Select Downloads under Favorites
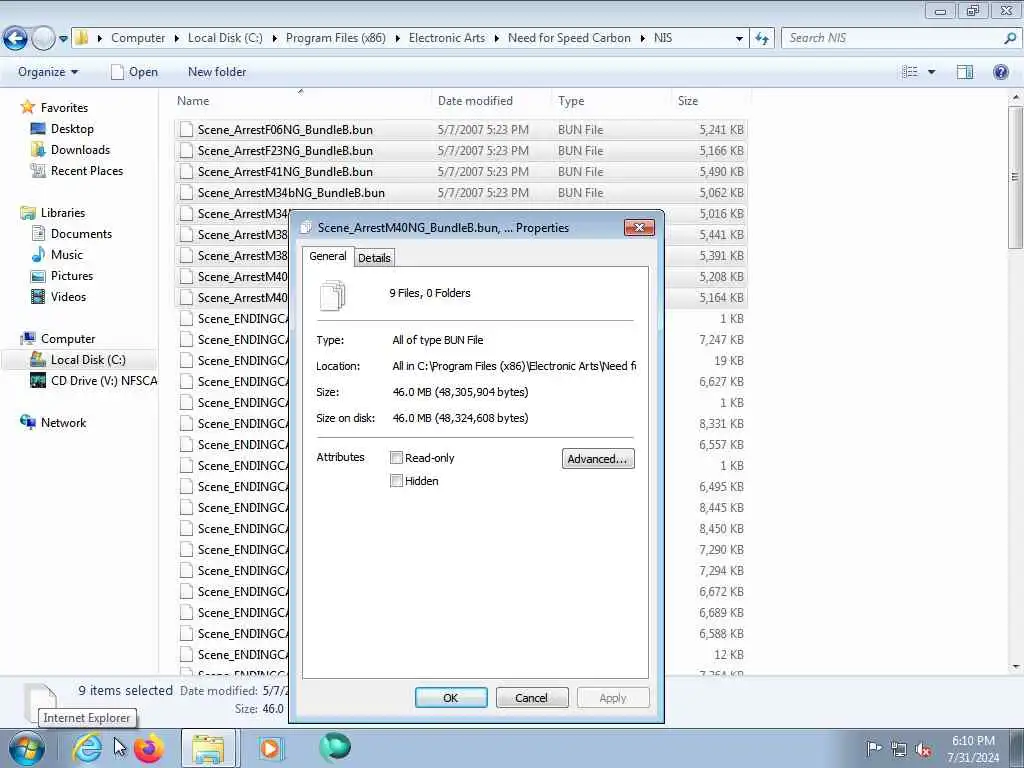The width and height of the screenshot is (1024, 768). click(x=80, y=150)
